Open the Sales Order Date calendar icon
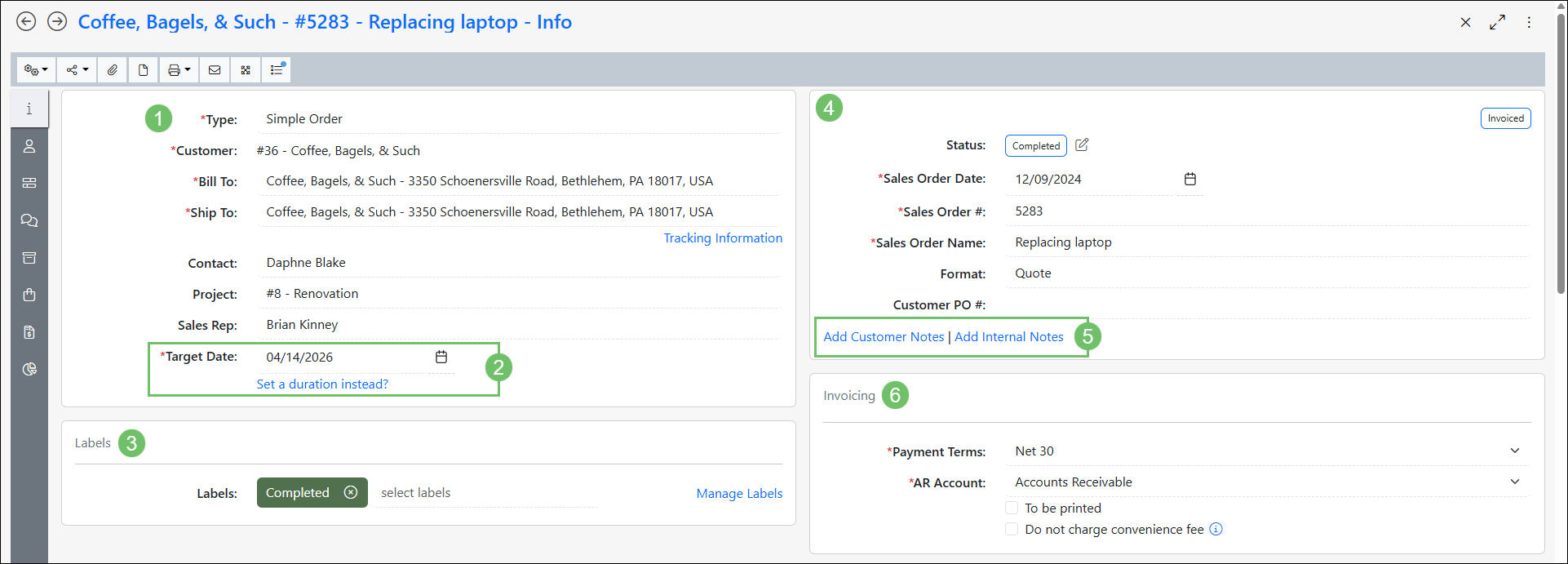 (x=1190, y=179)
